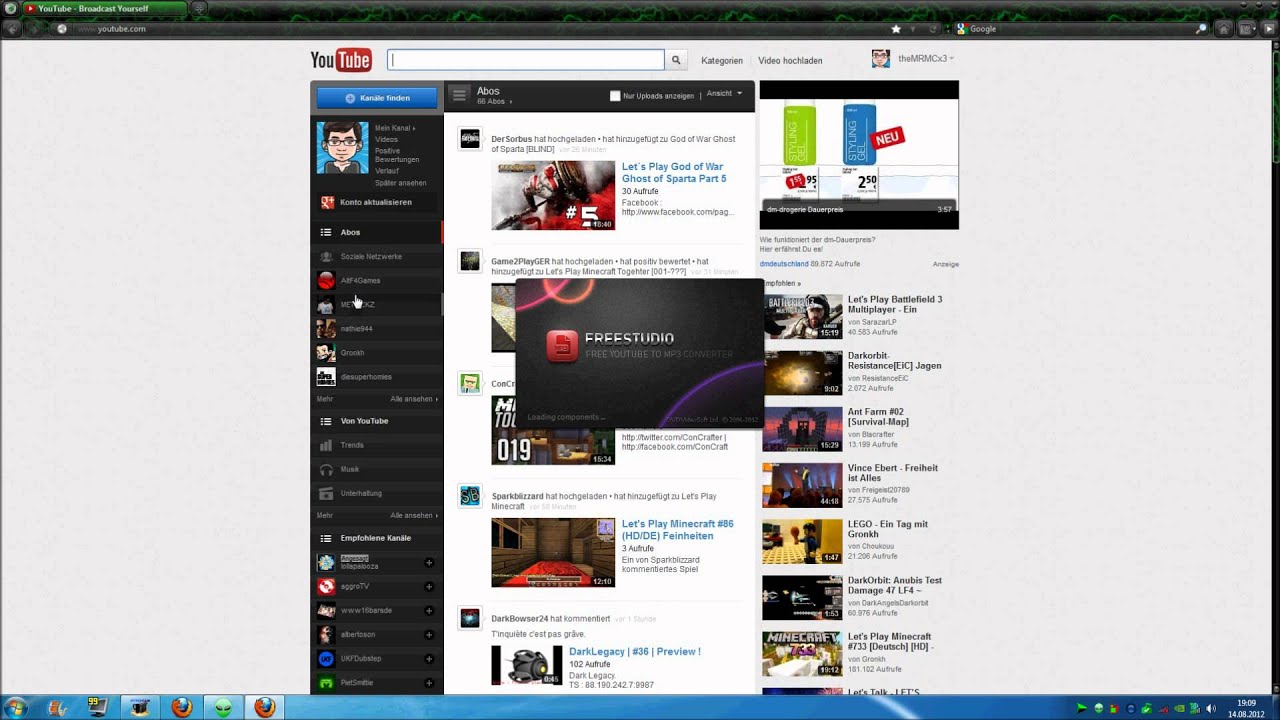This screenshot has width=1280, height=720.
Task: Click the youtube.com address bar
Action: [480, 29]
